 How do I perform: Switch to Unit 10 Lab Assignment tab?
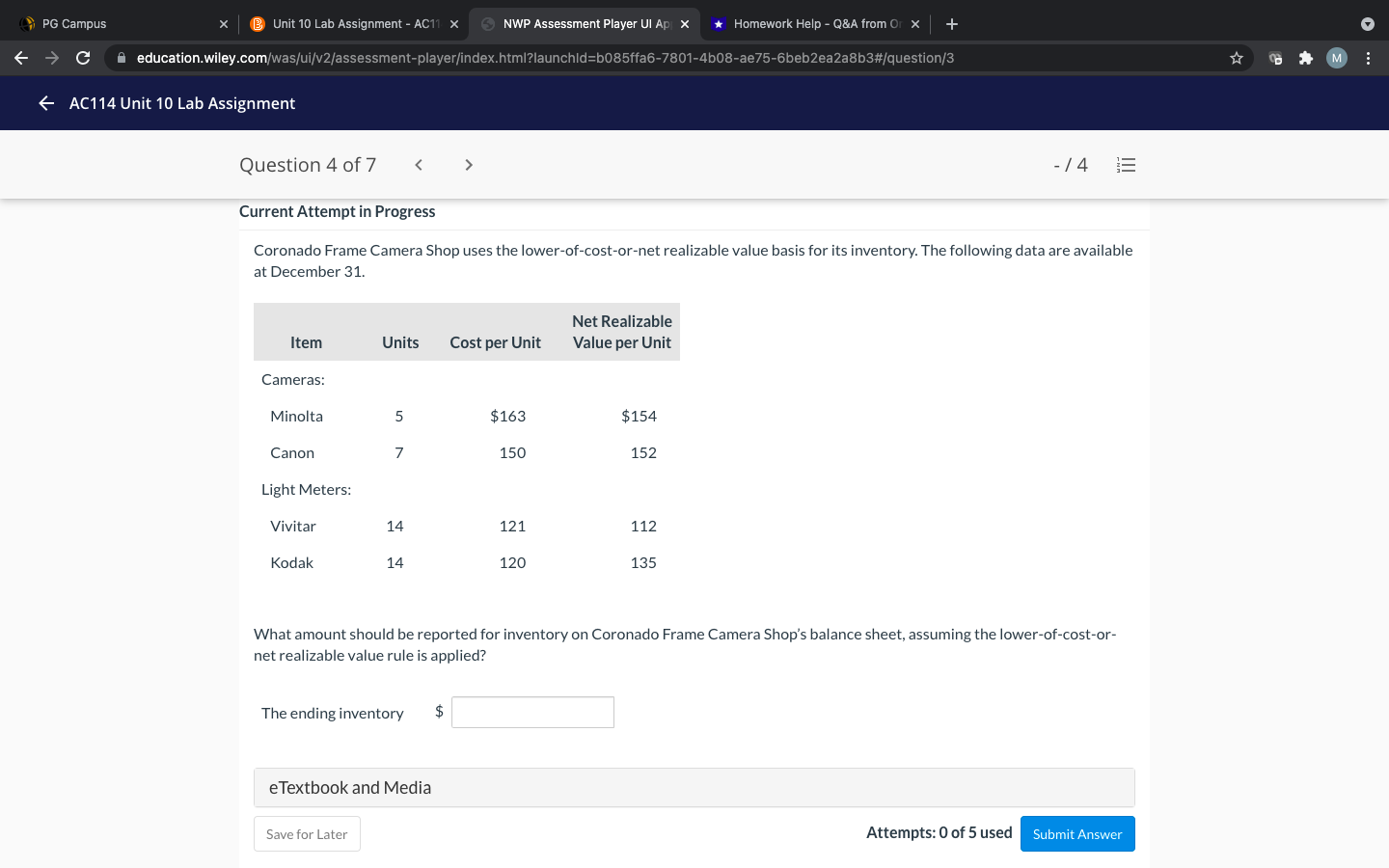coord(355,24)
